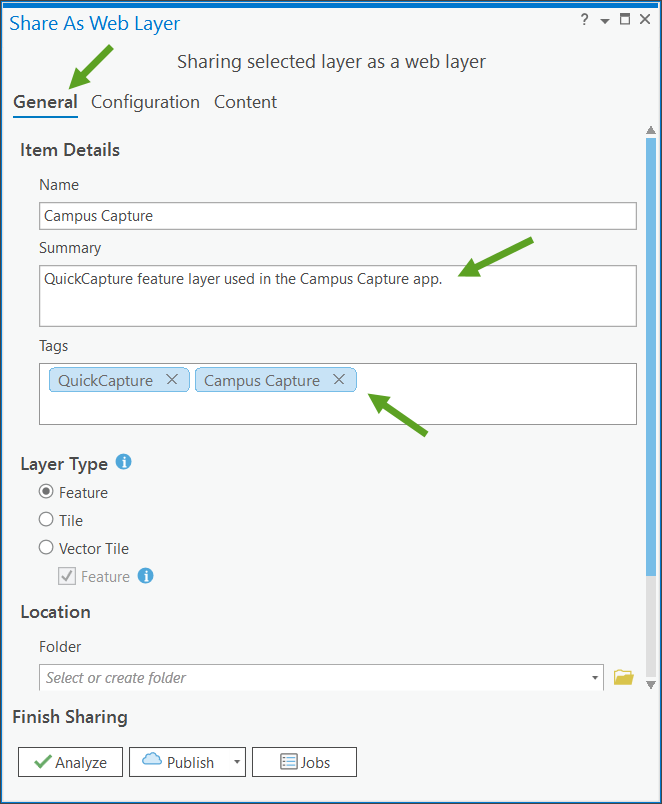
Task: Switch to the Configuration tab
Action: click(145, 101)
